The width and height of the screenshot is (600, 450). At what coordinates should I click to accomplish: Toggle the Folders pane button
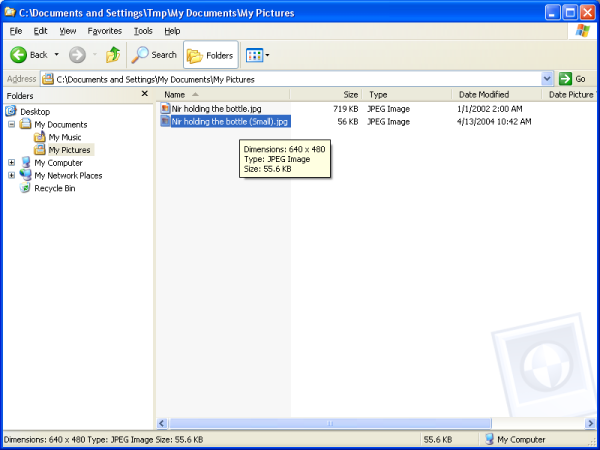pyautogui.click(x=210, y=55)
